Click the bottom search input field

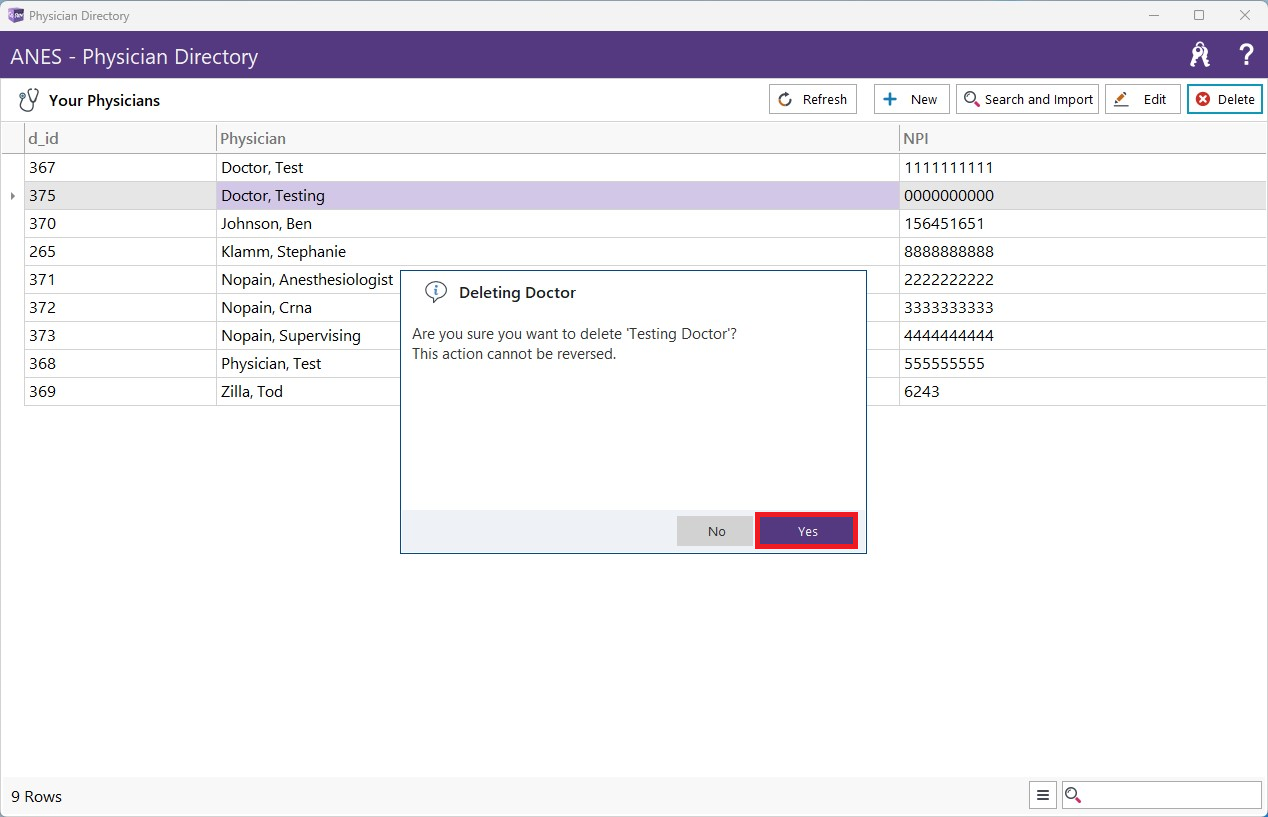1162,795
